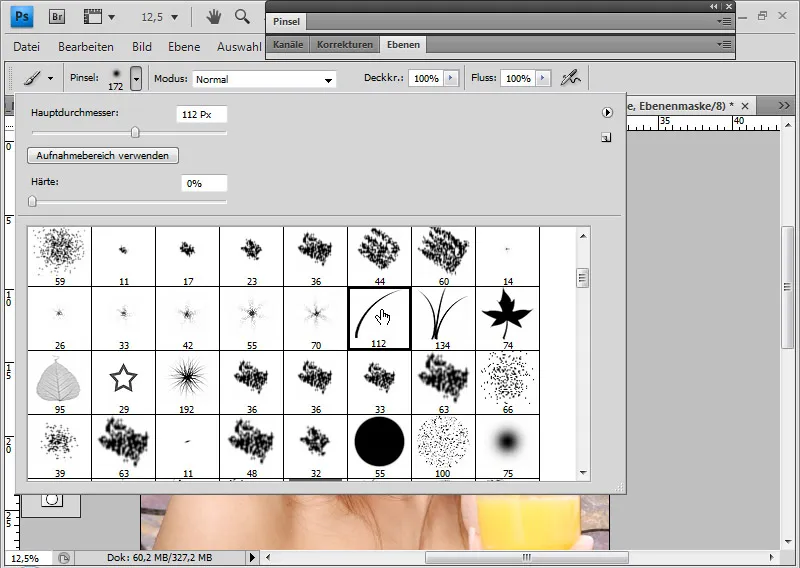Open the Bearbeiten menu
Viewport: 800px width, 568px height.
click(x=86, y=47)
